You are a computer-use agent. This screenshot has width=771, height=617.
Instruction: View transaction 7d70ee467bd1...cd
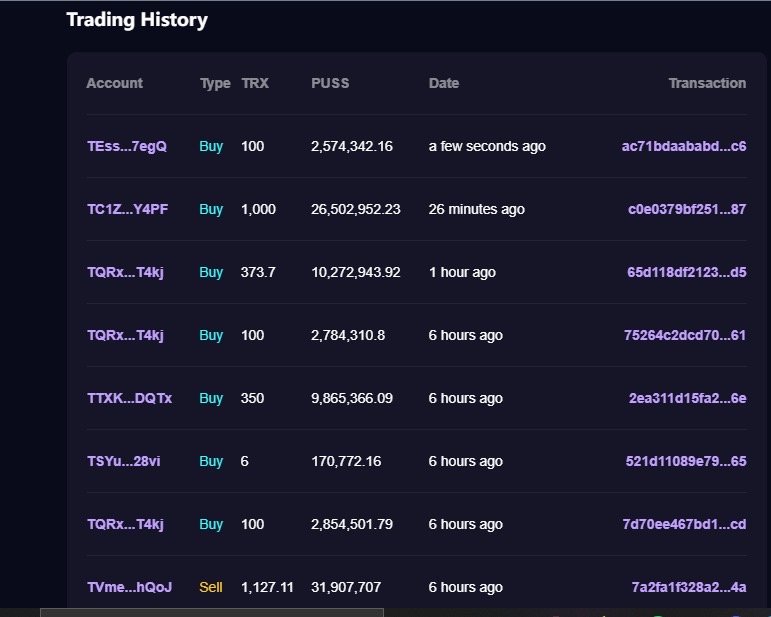[685, 524]
